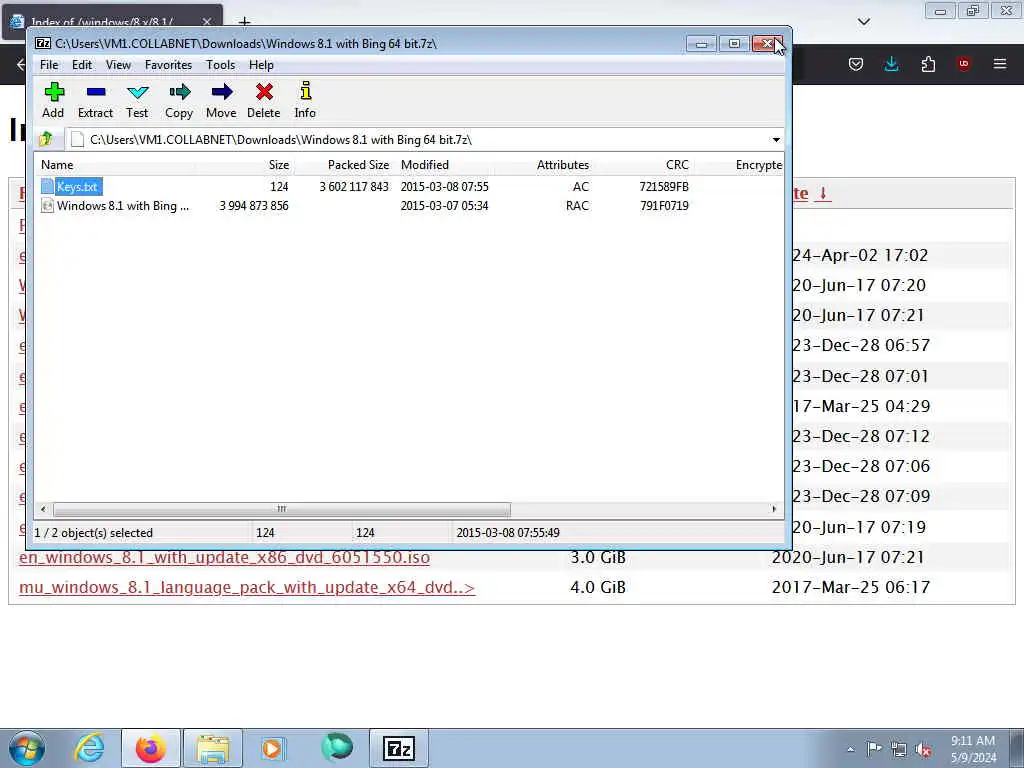Click scrollbar right arrow in 7-Zip
The image size is (1024, 768).
point(775,509)
